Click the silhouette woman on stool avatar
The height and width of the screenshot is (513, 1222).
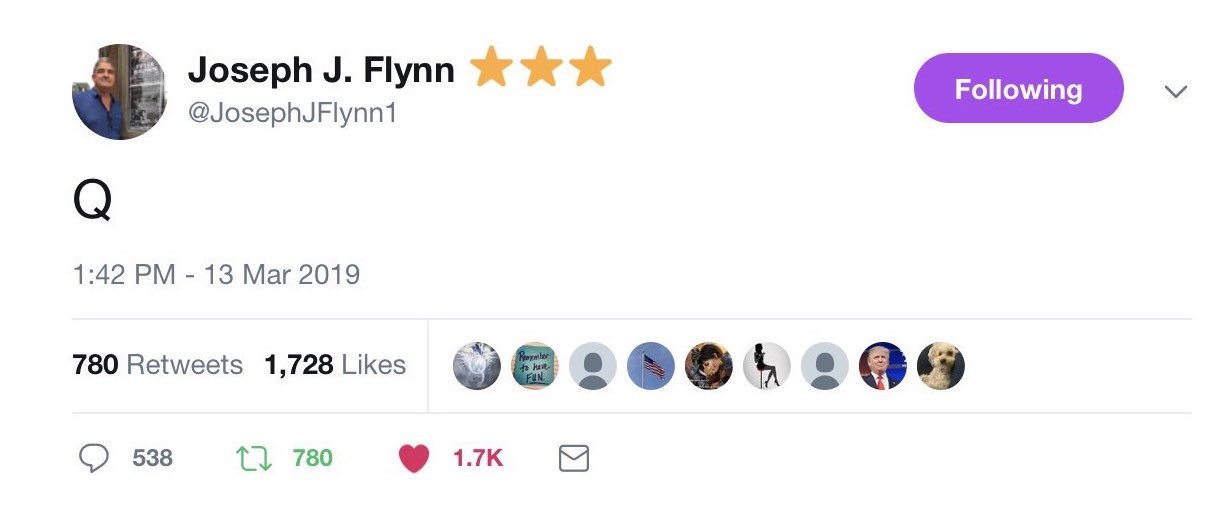[767, 366]
